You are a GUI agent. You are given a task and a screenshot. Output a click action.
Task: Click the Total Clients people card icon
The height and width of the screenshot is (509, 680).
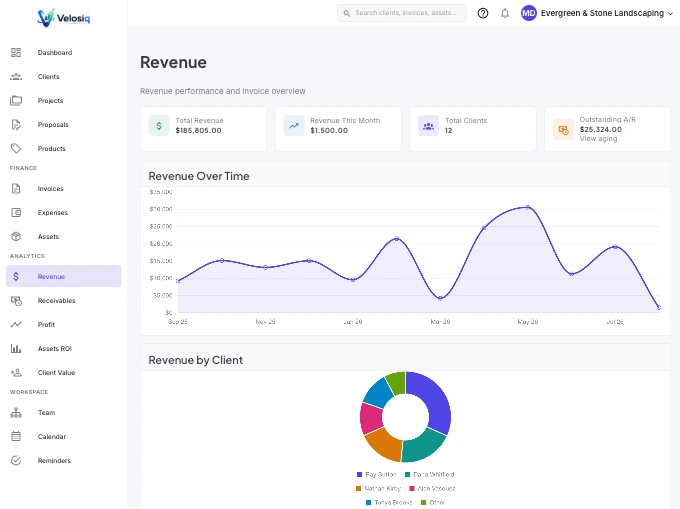tap(428, 126)
